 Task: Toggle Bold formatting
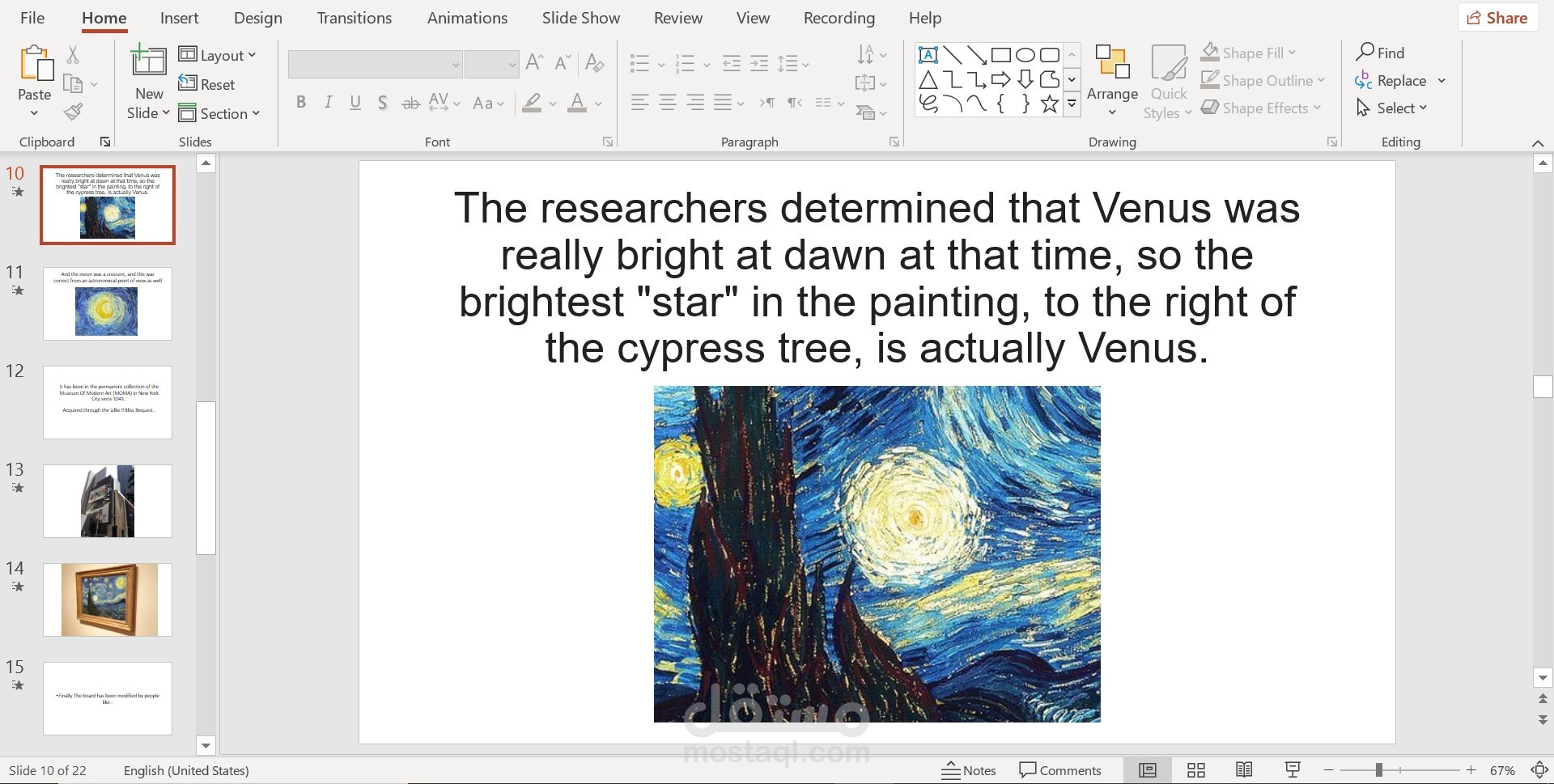click(301, 102)
